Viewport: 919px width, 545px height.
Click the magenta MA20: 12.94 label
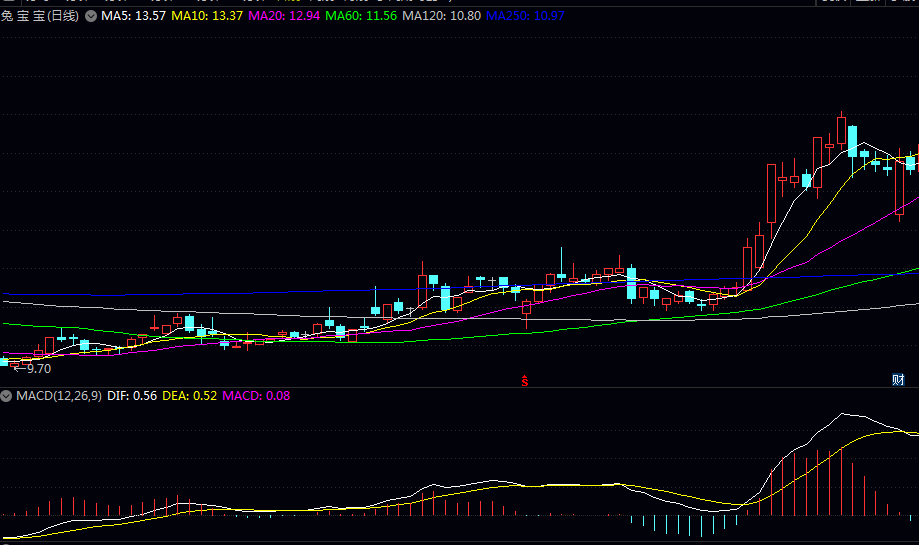point(284,16)
